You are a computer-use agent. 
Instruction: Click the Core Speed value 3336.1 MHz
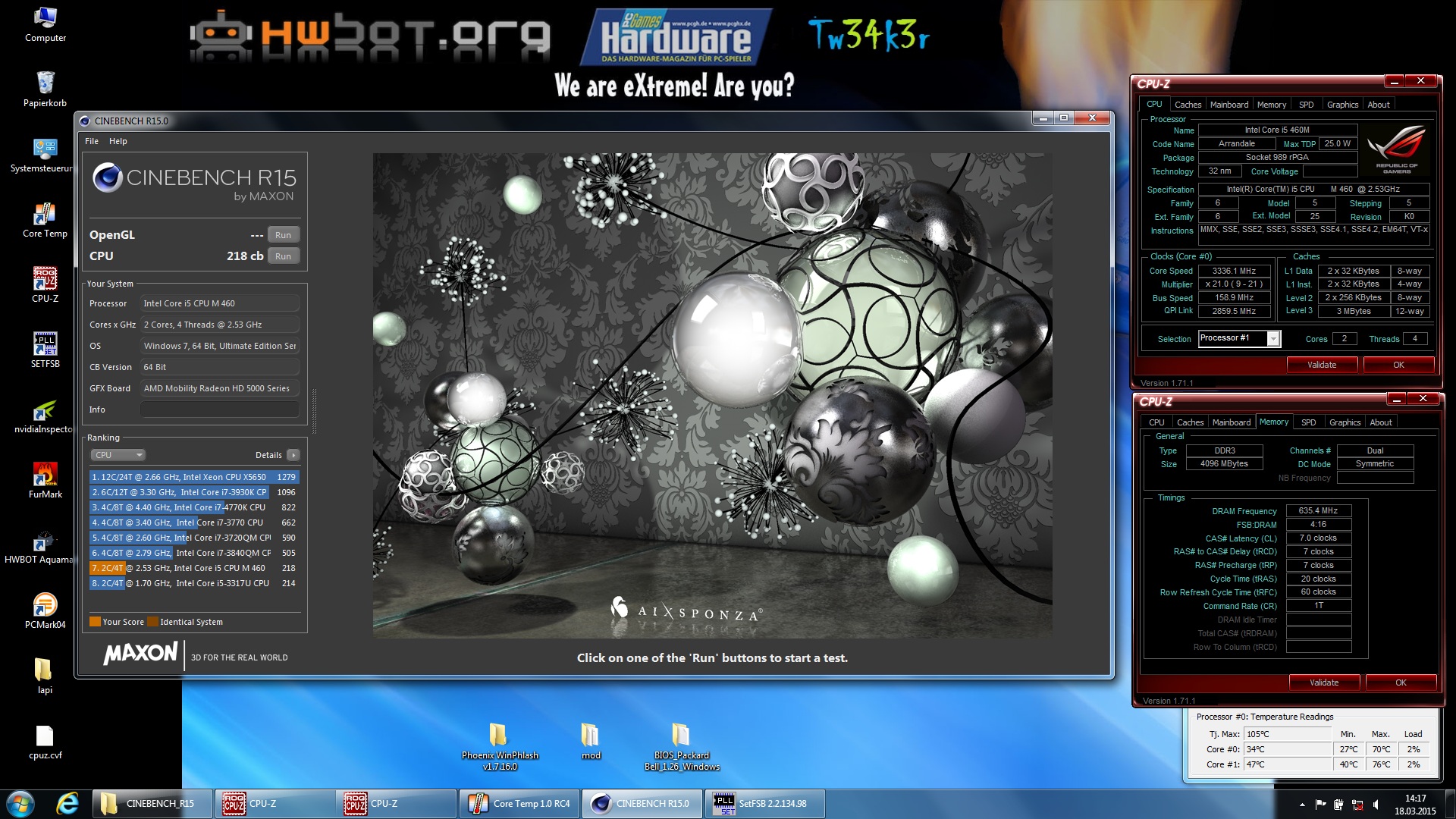1234,271
